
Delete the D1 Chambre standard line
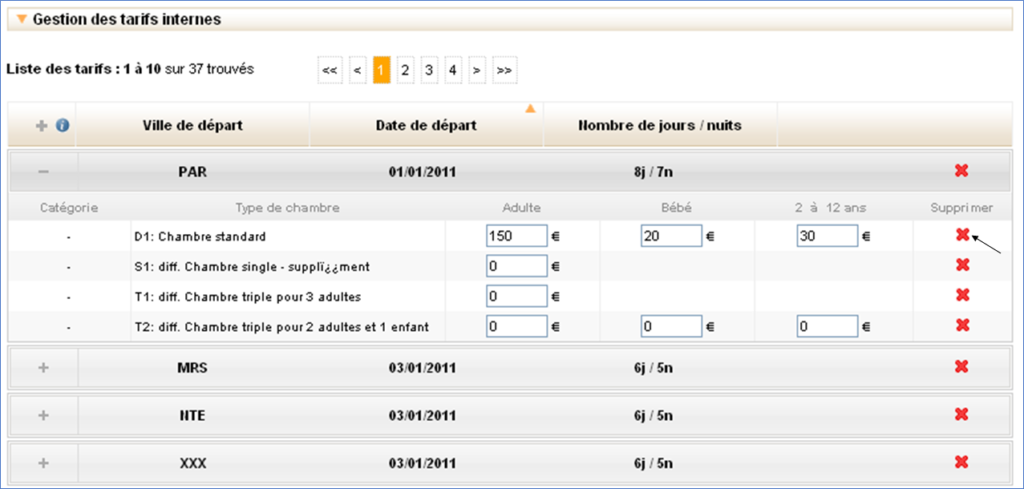pos(961,235)
